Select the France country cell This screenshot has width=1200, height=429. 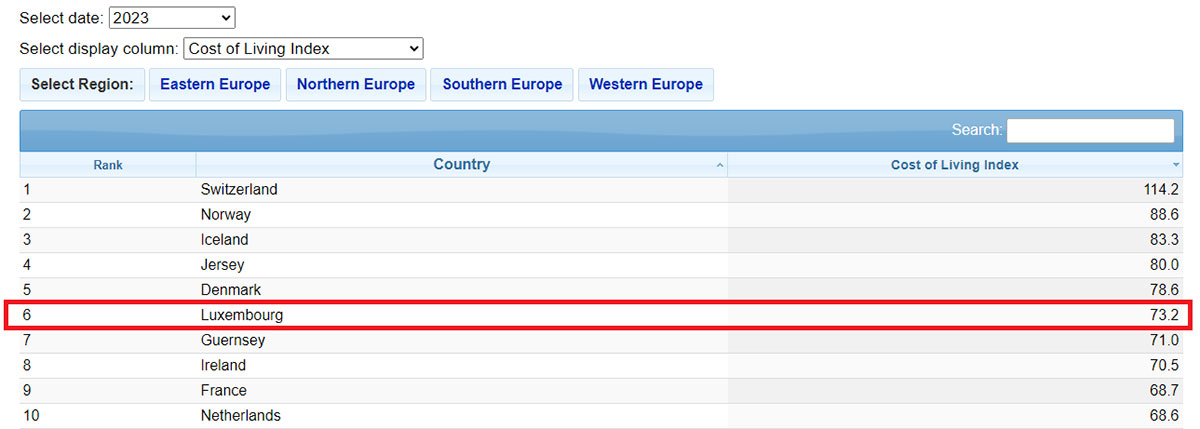tap(462, 390)
